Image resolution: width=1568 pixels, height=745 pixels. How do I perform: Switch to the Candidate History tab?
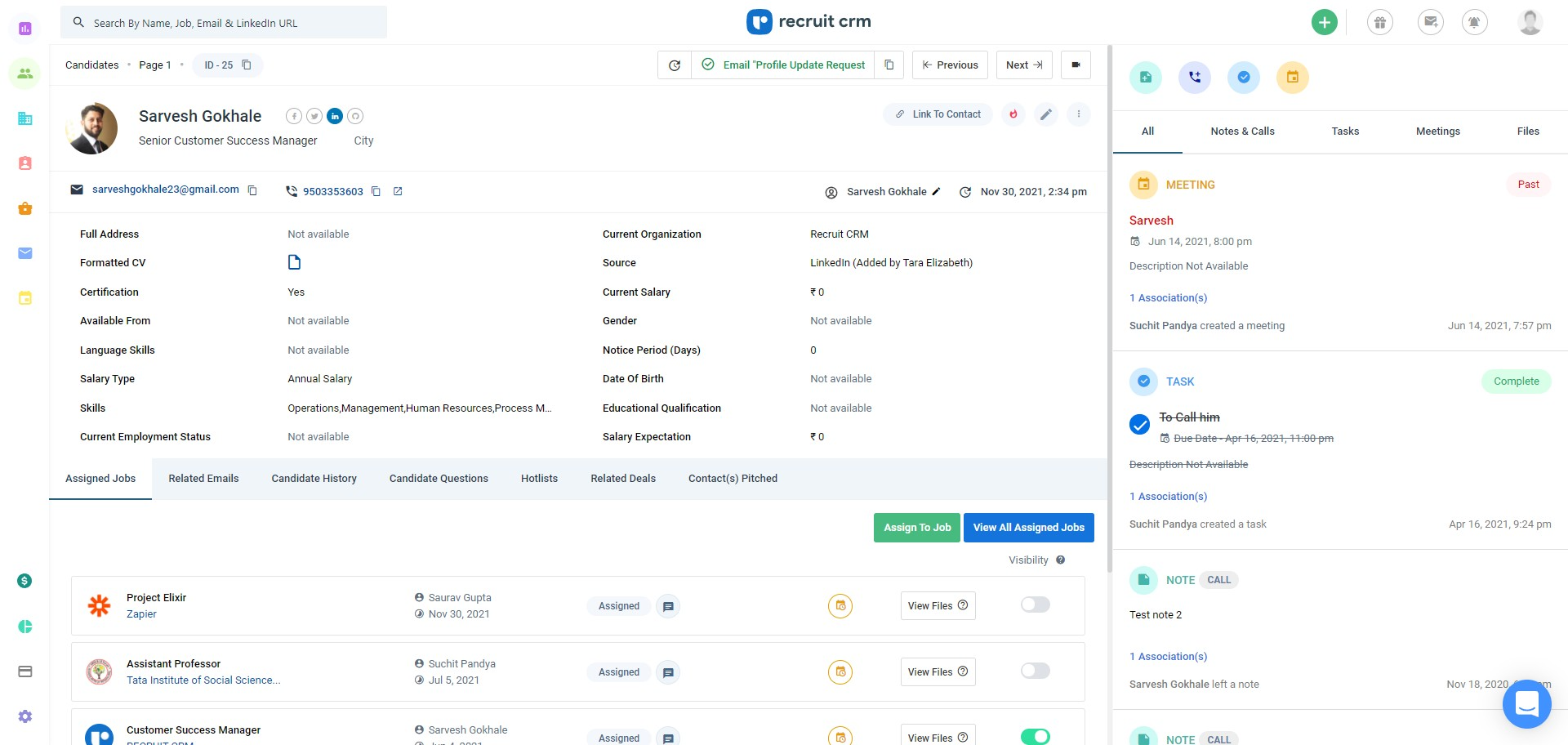pyautogui.click(x=314, y=479)
